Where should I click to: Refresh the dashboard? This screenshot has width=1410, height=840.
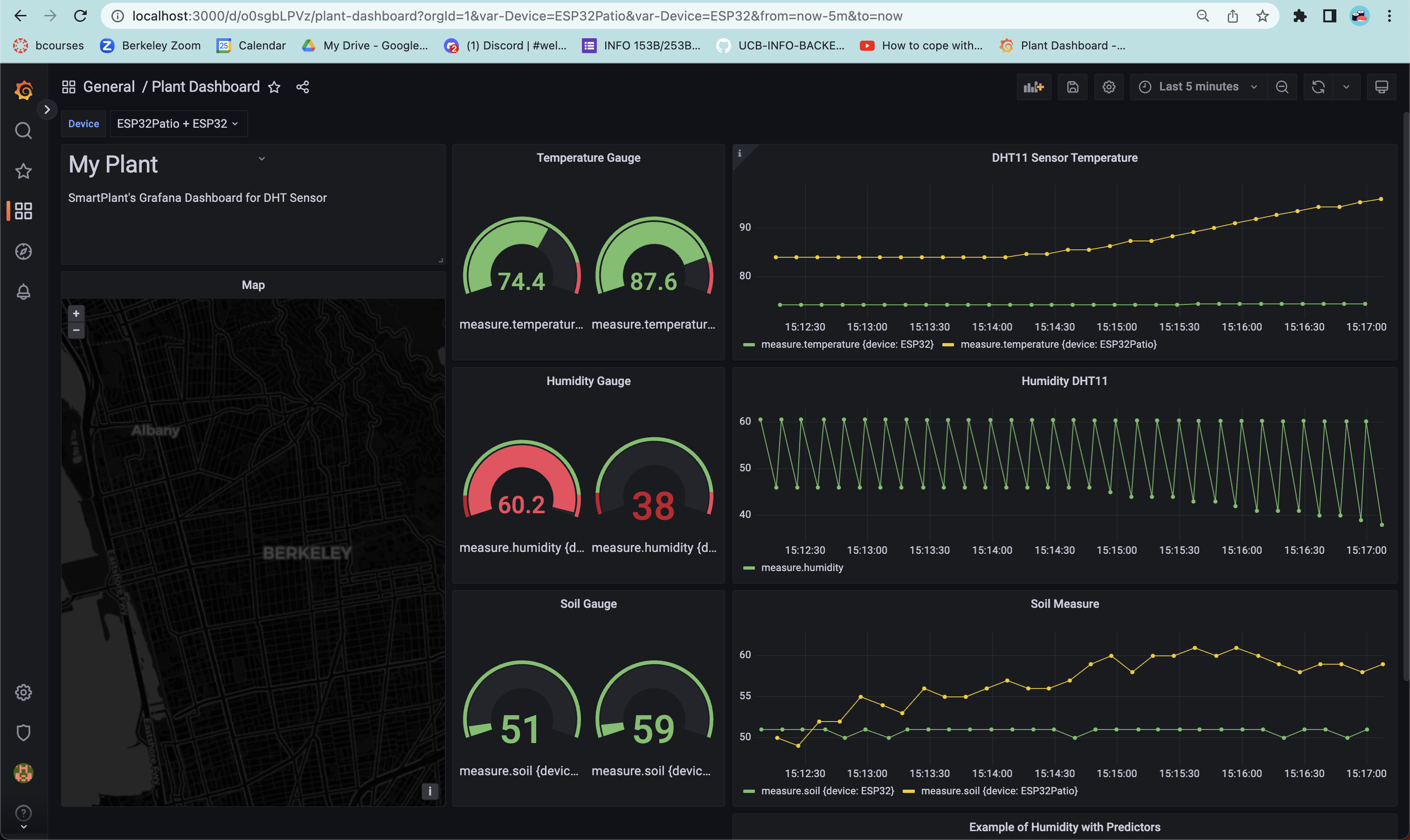pyautogui.click(x=1318, y=87)
